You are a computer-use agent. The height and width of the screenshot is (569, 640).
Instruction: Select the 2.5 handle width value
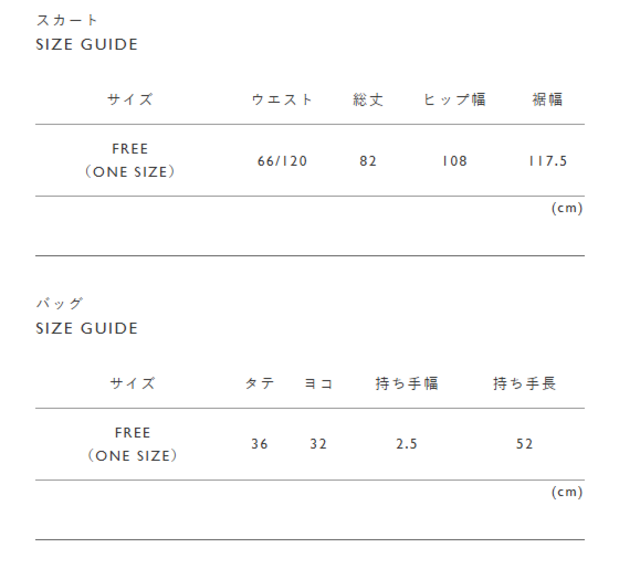406,444
